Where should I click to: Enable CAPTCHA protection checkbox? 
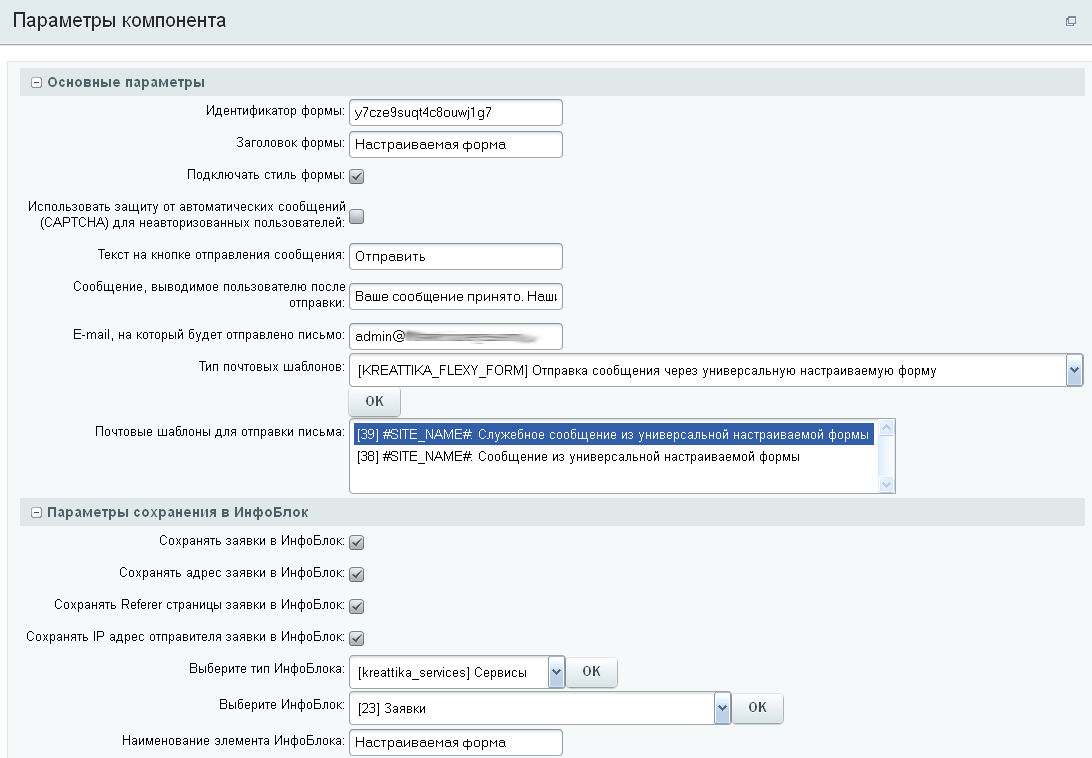point(356,216)
